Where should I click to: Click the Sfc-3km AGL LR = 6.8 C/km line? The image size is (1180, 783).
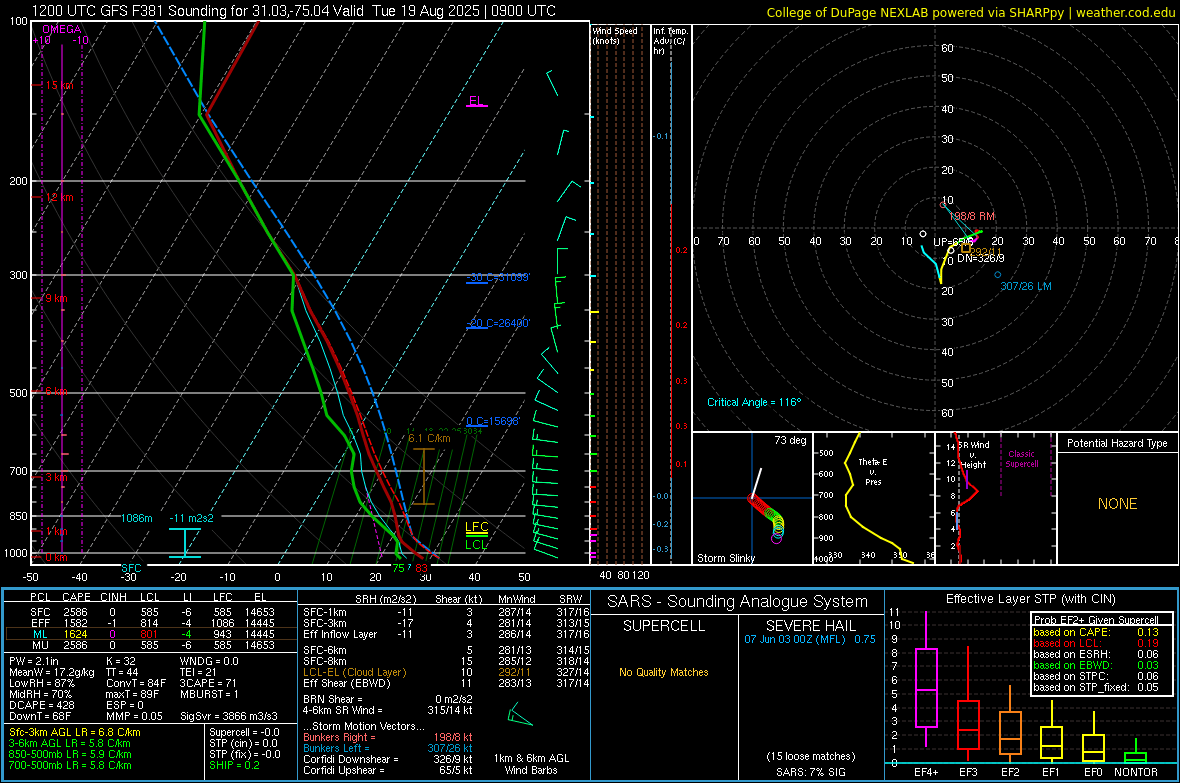point(75,732)
